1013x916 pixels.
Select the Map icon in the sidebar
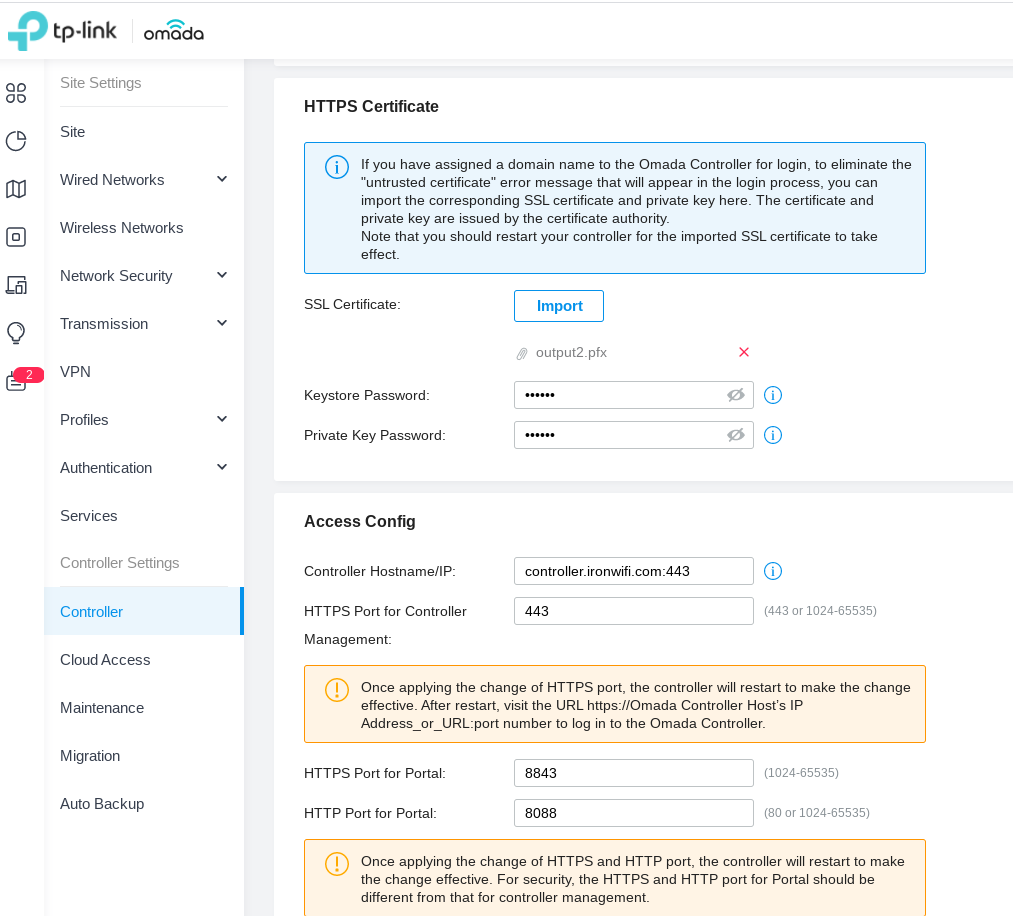16,188
